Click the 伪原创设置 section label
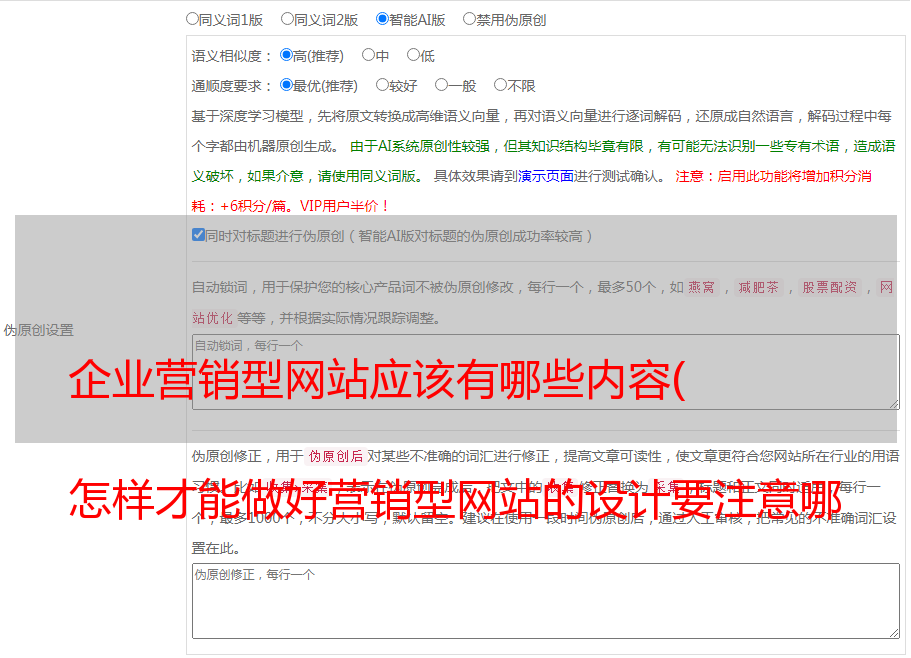911x658 pixels. pos(39,330)
